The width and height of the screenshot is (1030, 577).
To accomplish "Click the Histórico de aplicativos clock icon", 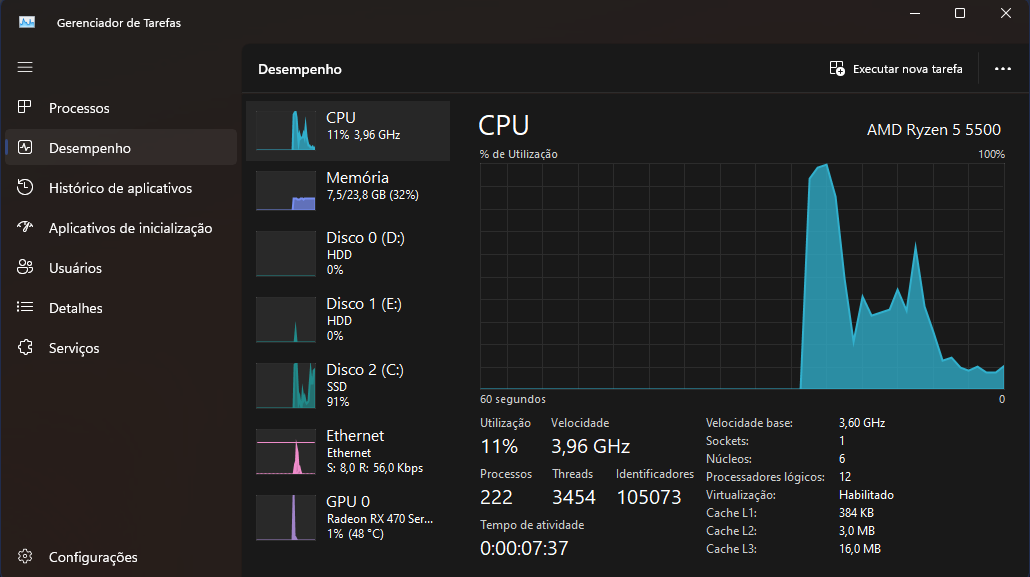I will click(25, 187).
